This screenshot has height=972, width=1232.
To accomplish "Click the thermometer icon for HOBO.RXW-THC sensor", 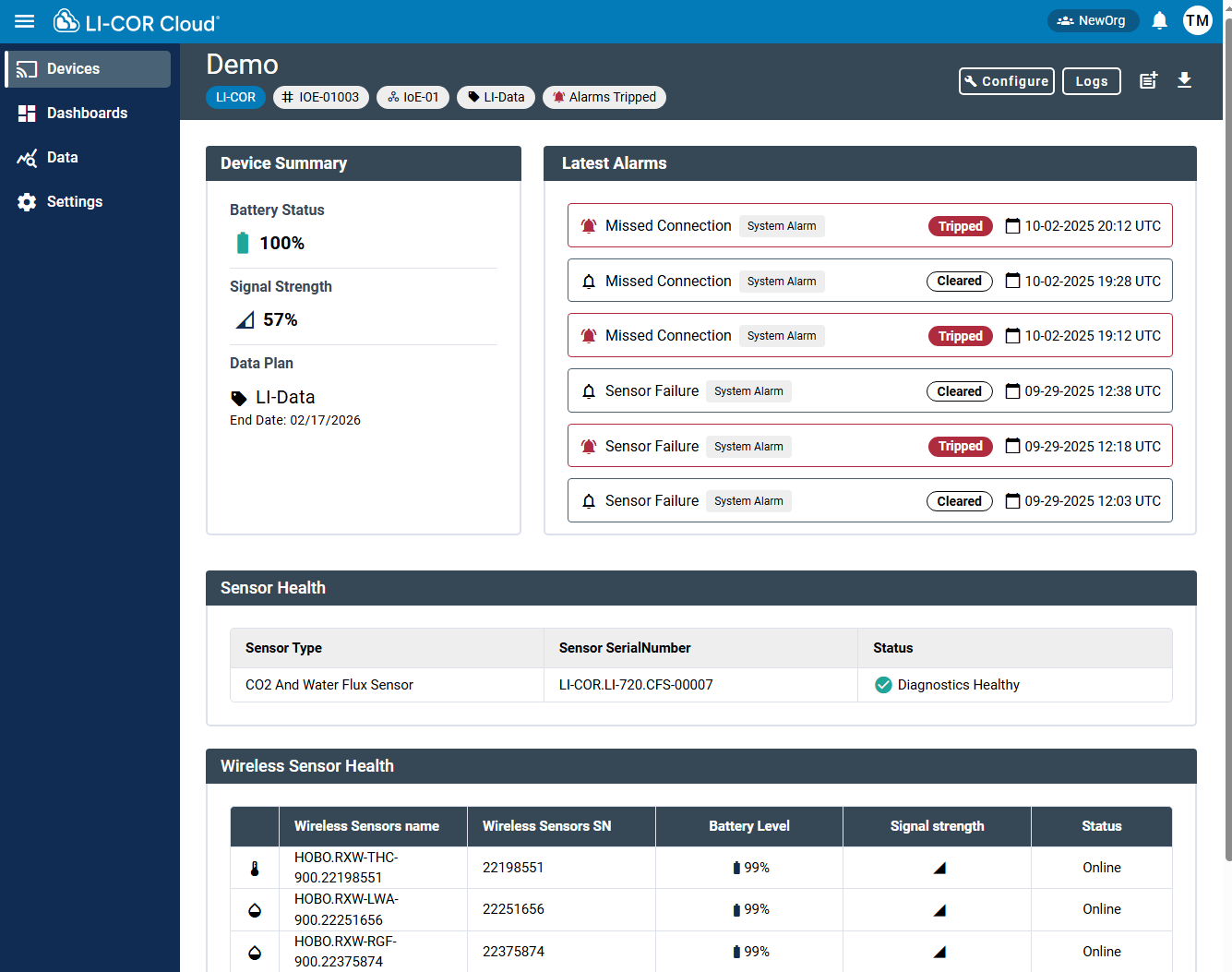I will (x=255, y=868).
